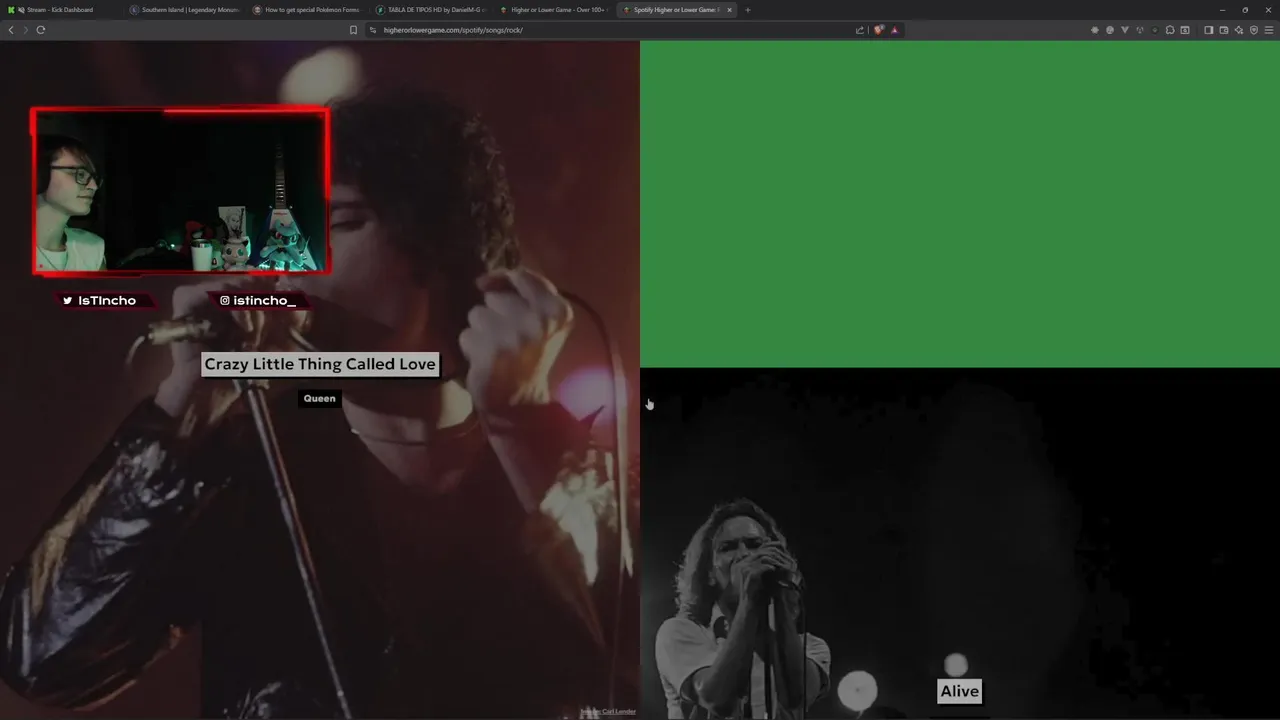The image size is (1280, 720).
Task: Toggle the browser sidebar panel icon
Action: pos(1208,30)
